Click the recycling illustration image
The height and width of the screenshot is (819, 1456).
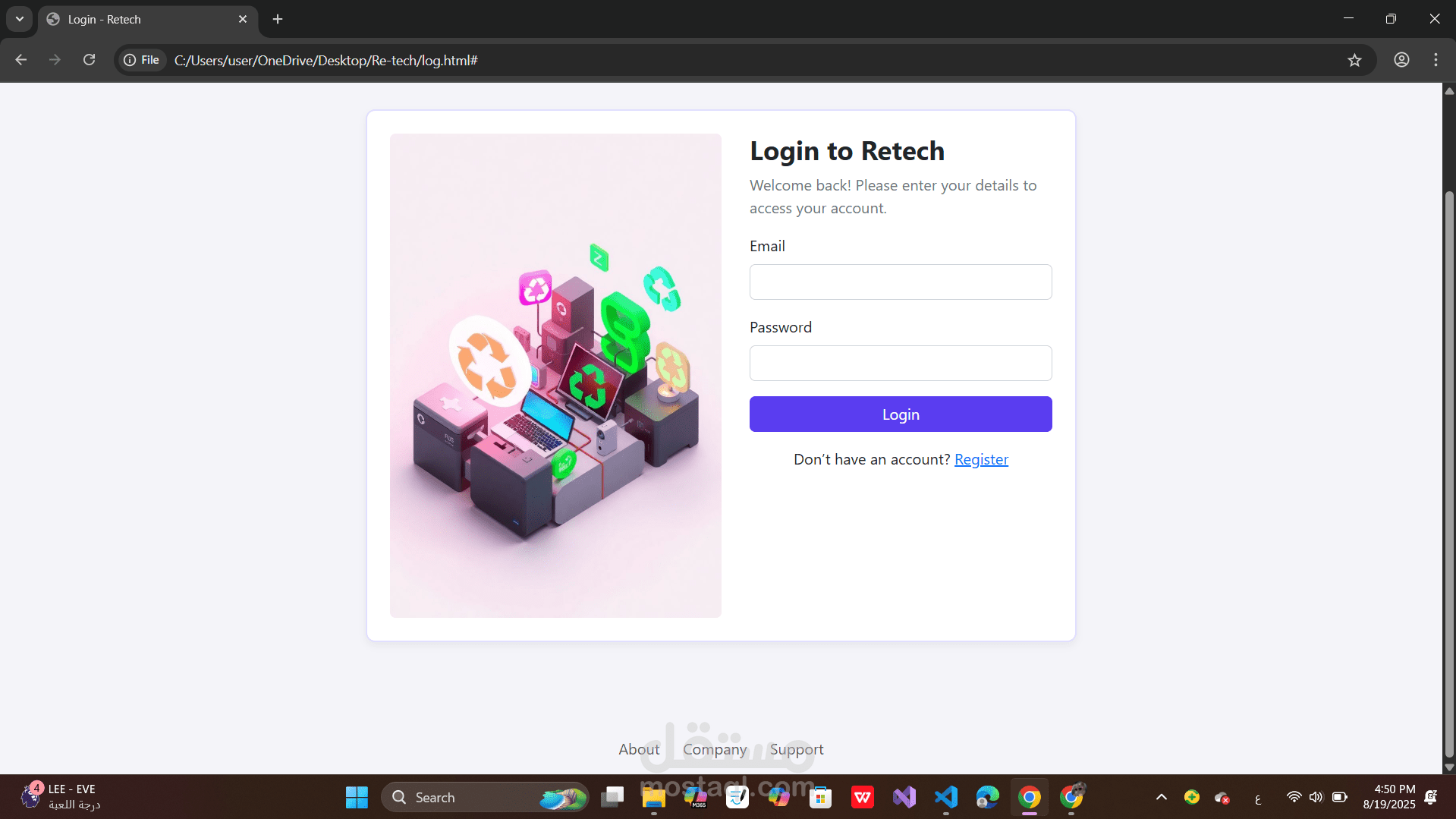555,376
